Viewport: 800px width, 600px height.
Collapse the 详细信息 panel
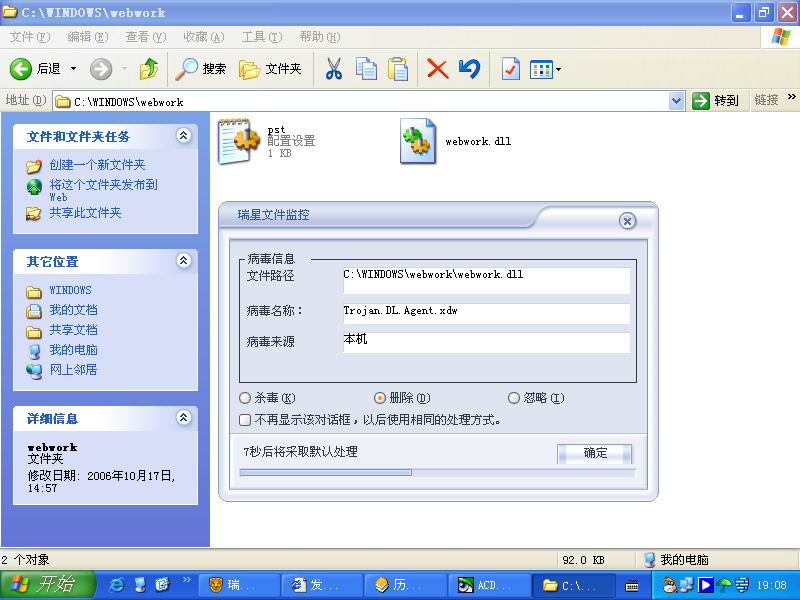184,418
